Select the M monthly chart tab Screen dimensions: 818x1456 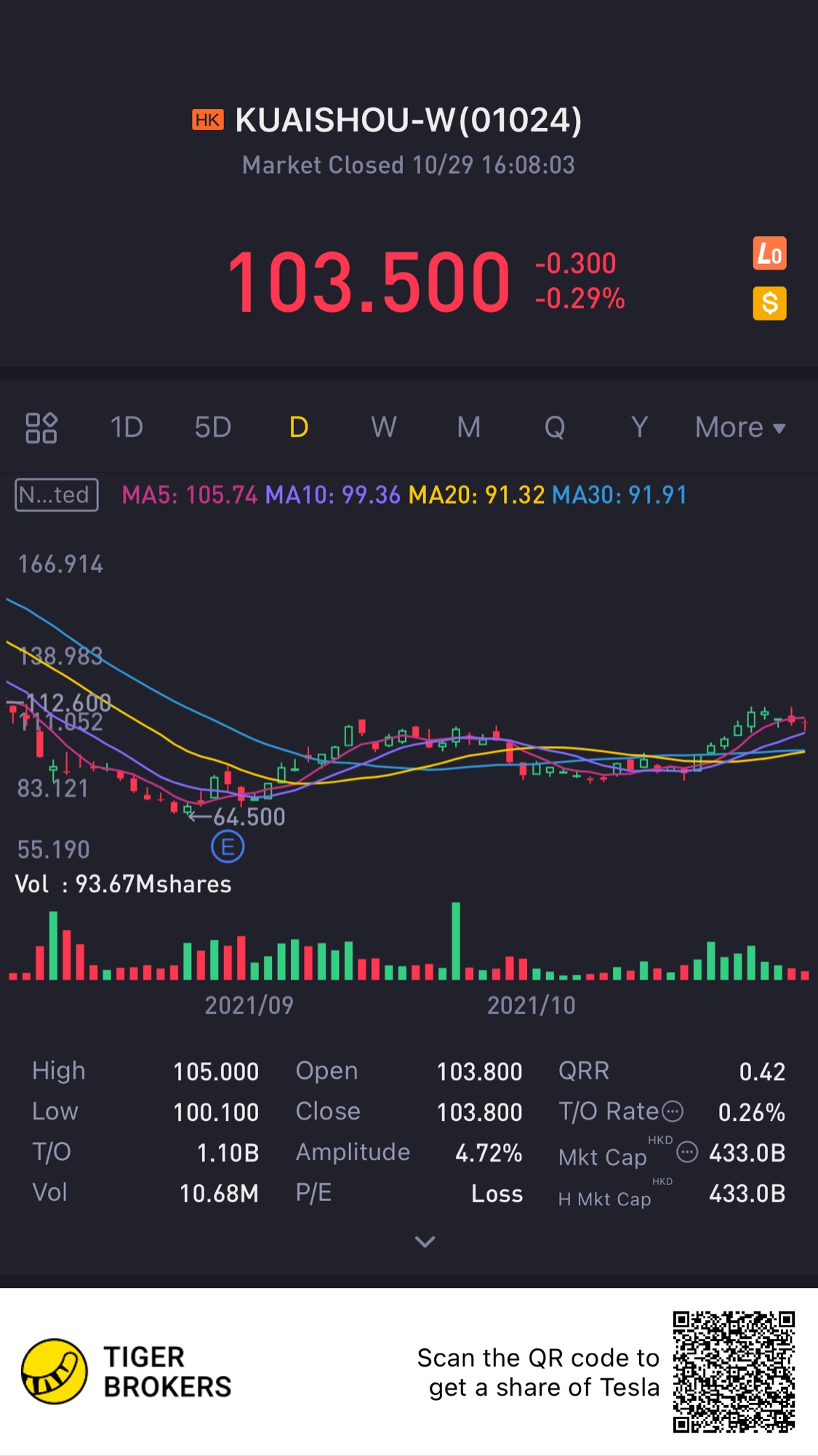469,427
